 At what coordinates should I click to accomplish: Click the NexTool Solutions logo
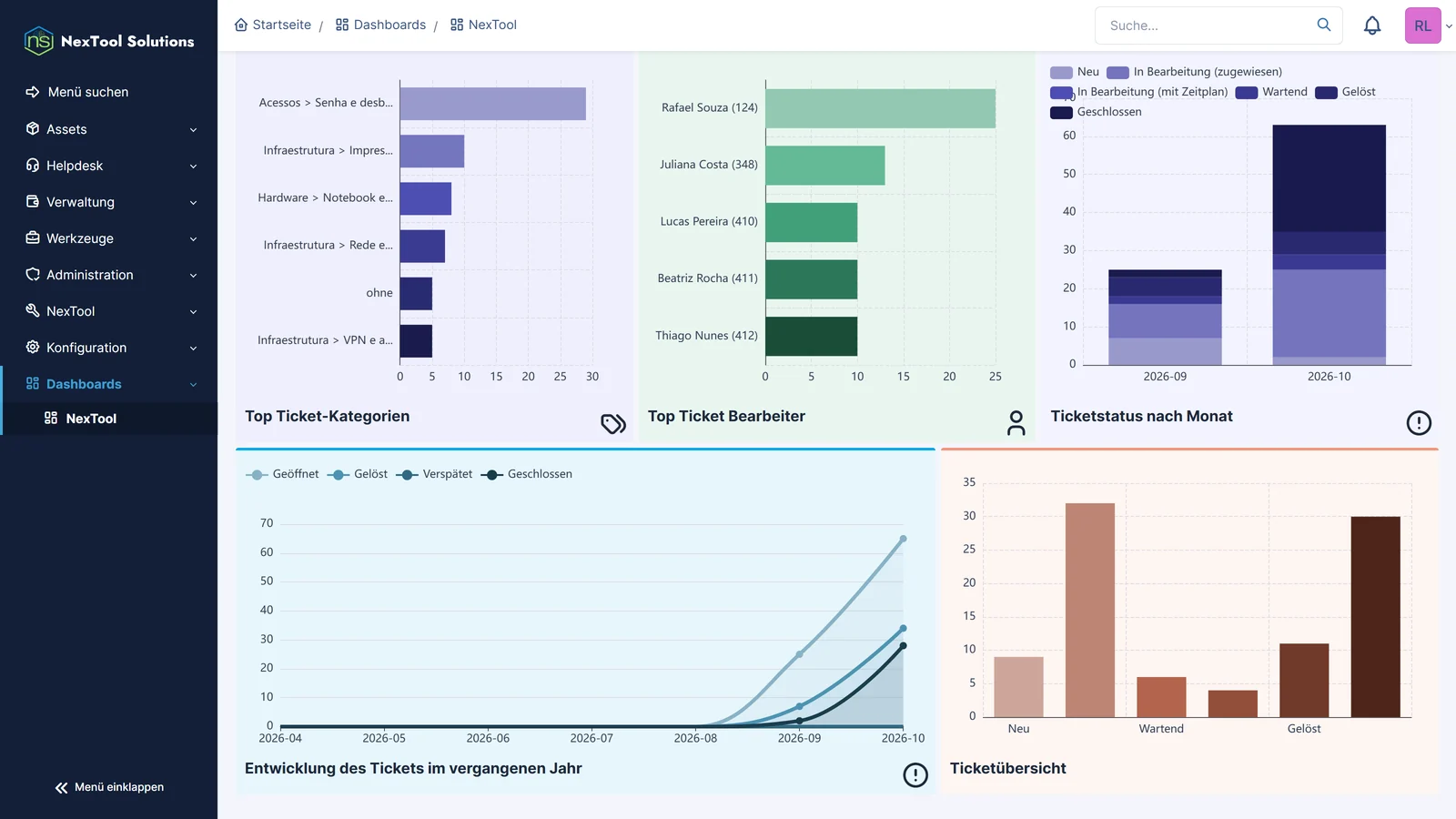[109, 41]
